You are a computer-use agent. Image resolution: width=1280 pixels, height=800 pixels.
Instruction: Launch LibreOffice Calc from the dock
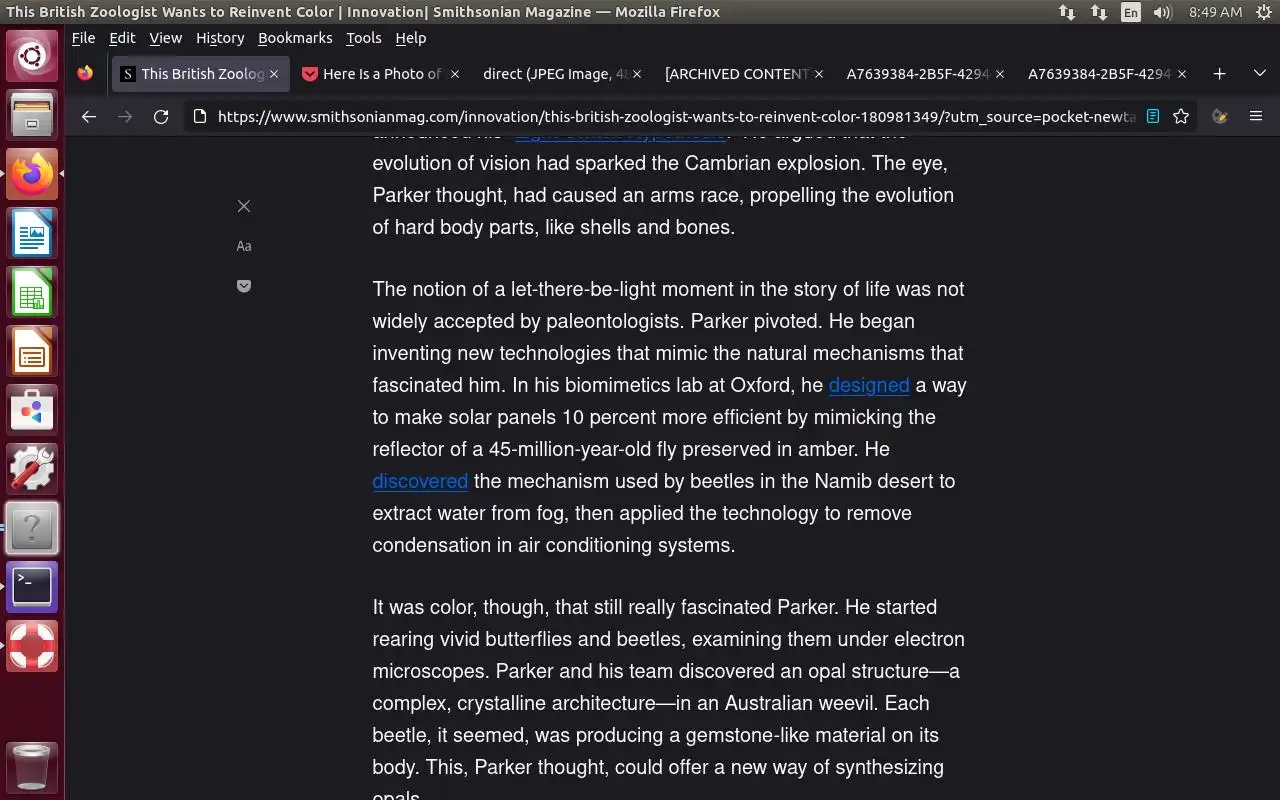[32, 293]
